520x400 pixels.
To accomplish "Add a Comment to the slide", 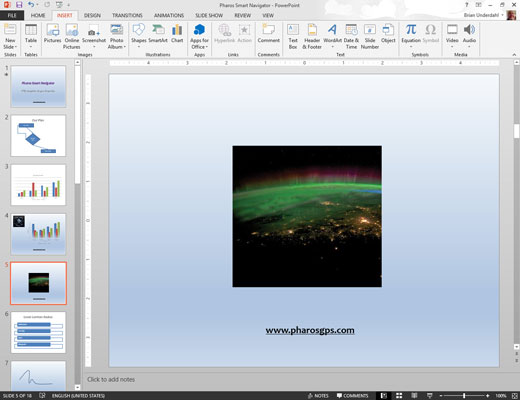I will coord(268,34).
